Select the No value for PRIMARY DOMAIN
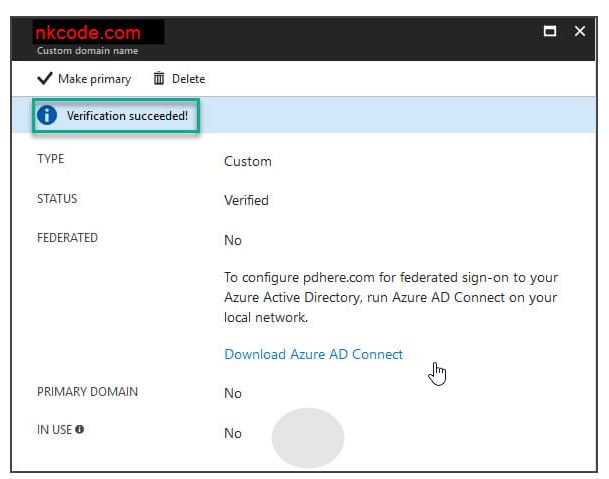 pyautogui.click(x=233, y=393)
